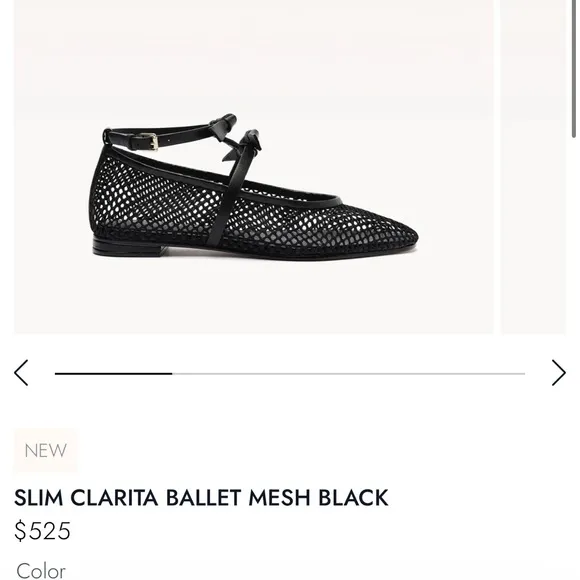Click the gray unfilled carousel progress track
The width and height of the screenshot is (580, 580).
tap(348, 374)
